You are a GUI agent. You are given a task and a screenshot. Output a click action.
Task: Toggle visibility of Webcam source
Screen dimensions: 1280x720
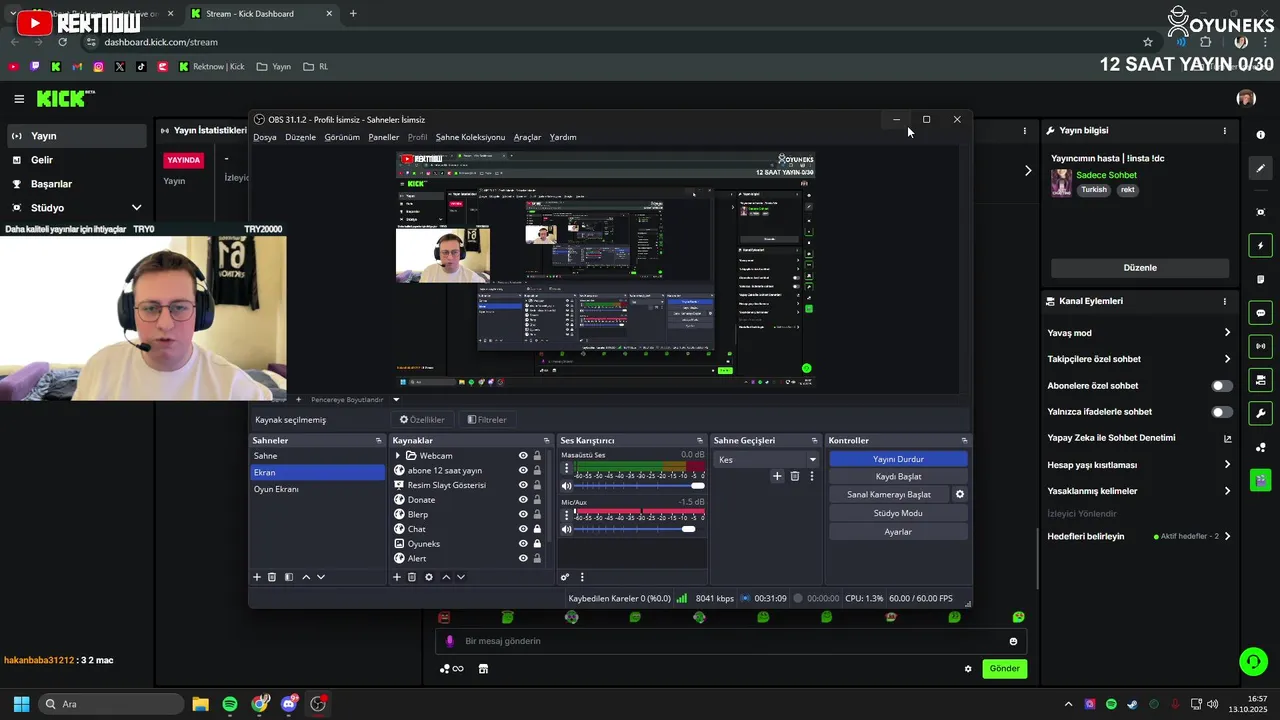pyautogui.click(x=523, y=456)
